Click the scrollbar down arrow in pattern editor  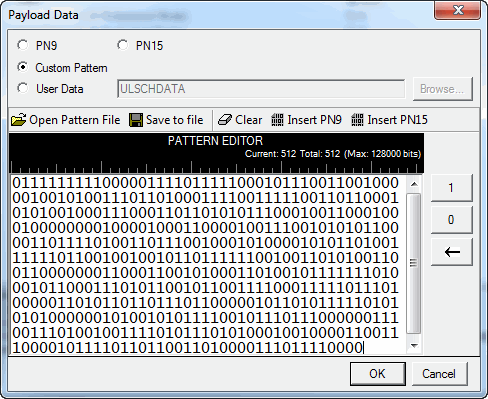point(414,345)
